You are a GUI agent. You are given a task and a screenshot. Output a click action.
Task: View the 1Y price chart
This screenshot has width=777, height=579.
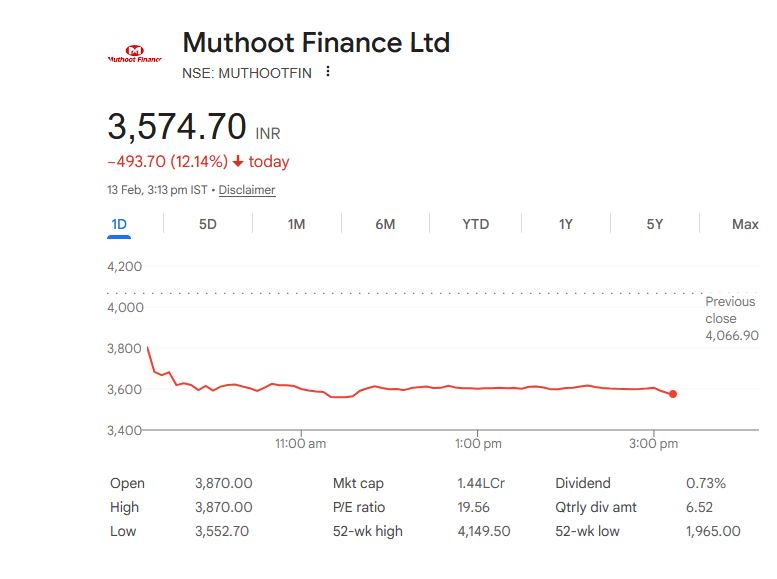click(565, 224)
